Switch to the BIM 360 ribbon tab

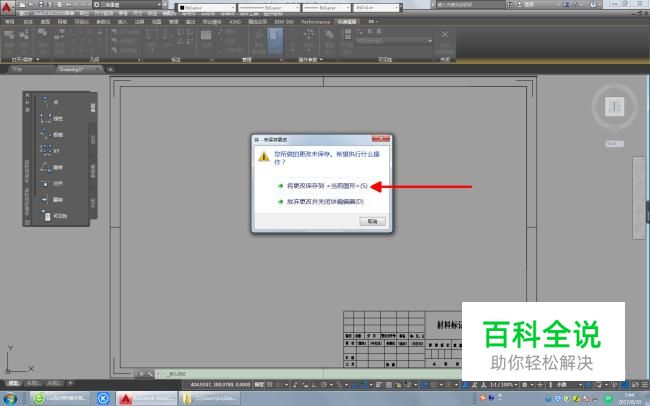(x=284, y=22)
